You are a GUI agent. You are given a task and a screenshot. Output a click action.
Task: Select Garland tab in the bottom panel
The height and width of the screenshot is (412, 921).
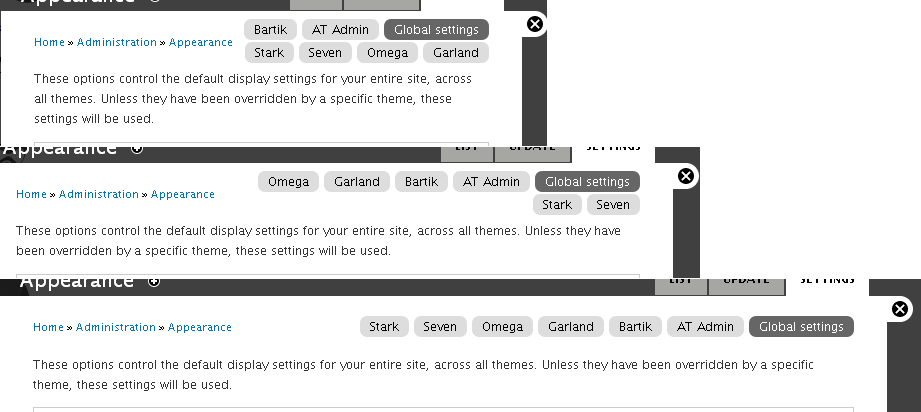571,327
